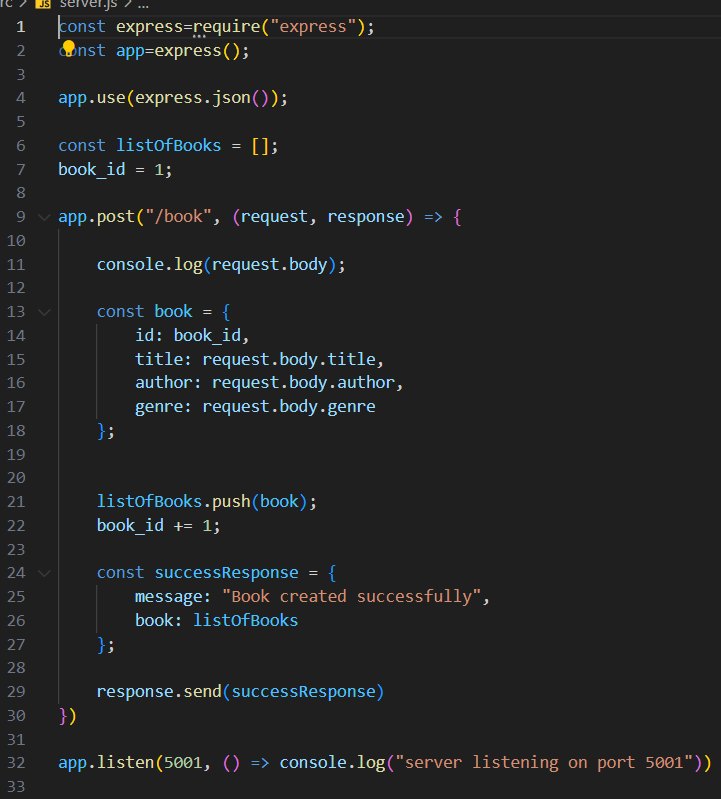Click the yellow lightbulb quick-fix icon
Screen dimensions: 721x799
coord(68,49)
